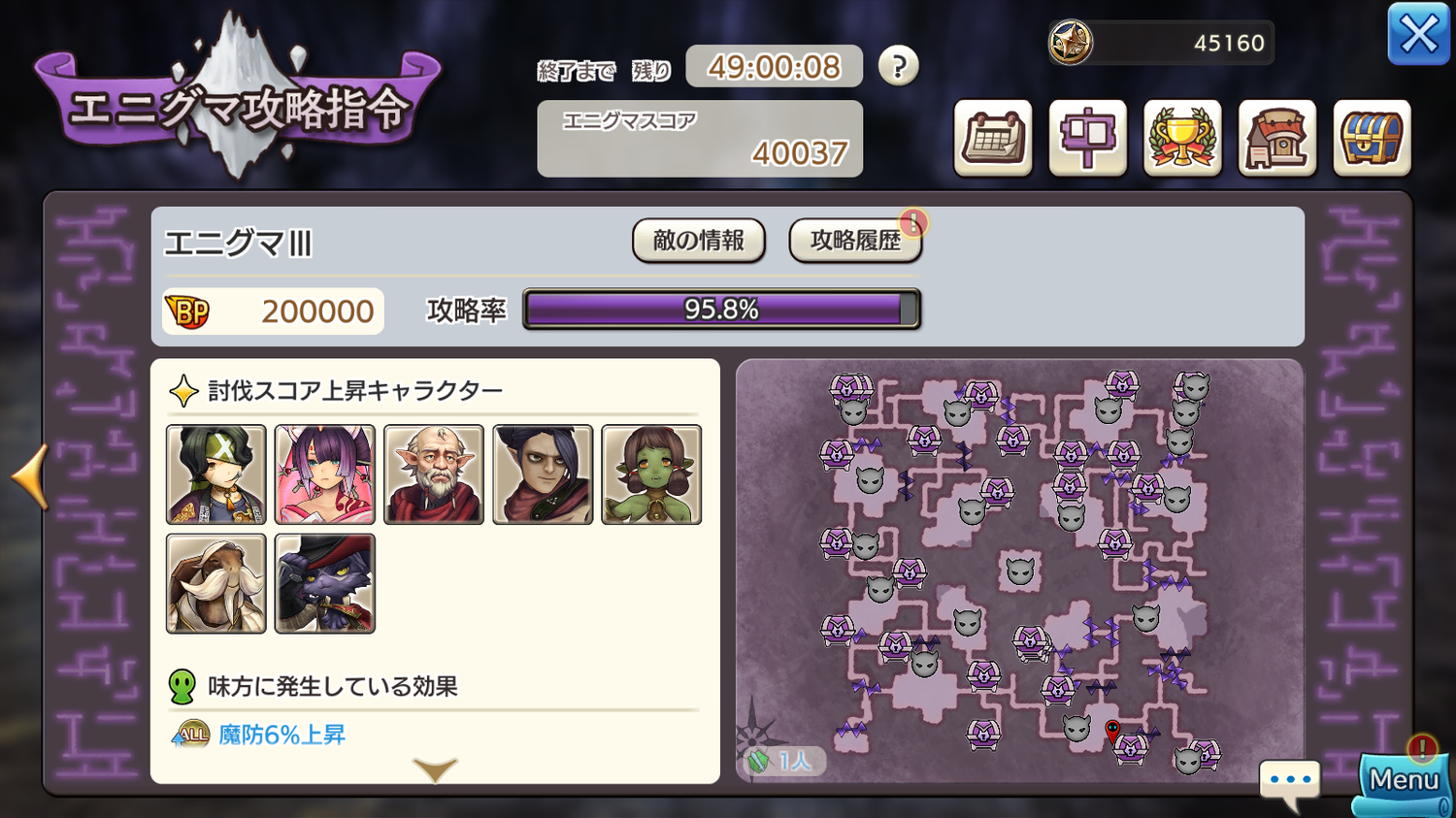Open the trophy ranking icon
This screenshot has width=1456, height=818.
click(1182, 138)
